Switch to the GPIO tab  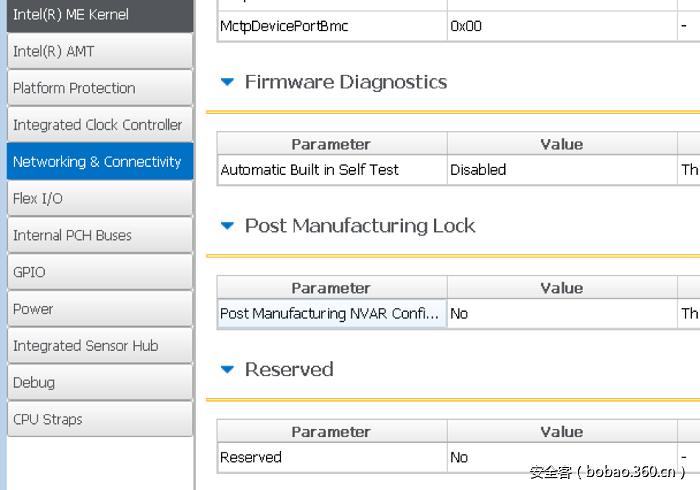point(97,272)
